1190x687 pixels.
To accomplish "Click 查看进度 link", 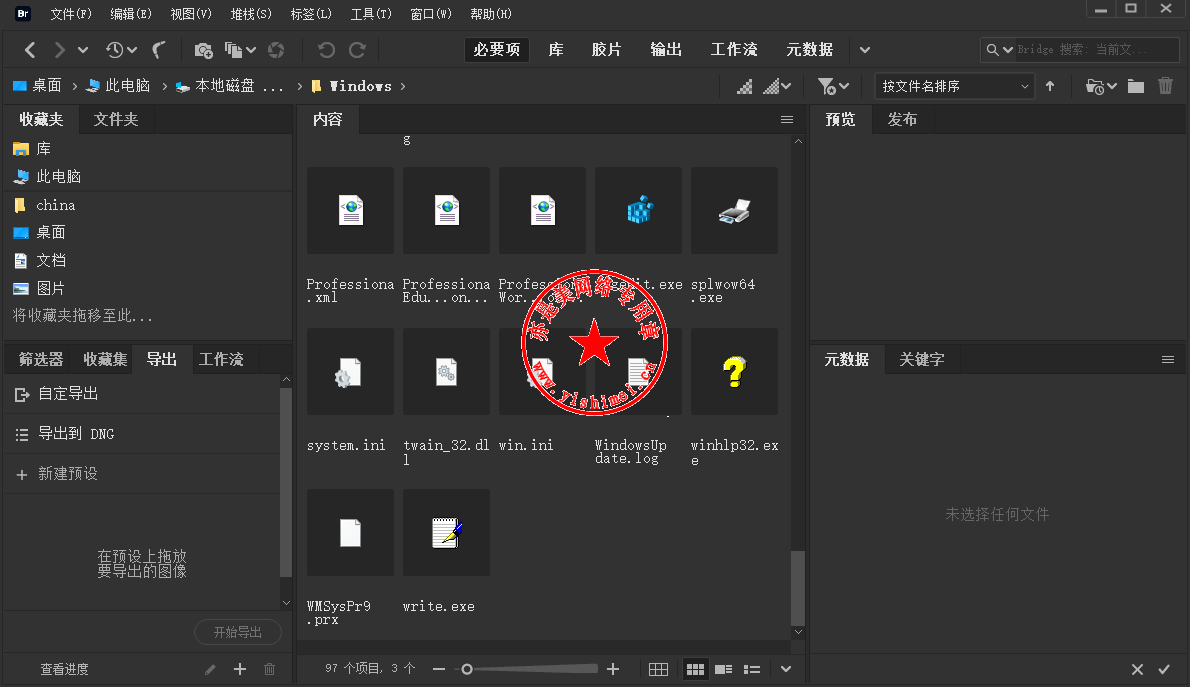I will click(x=65, y=670).
